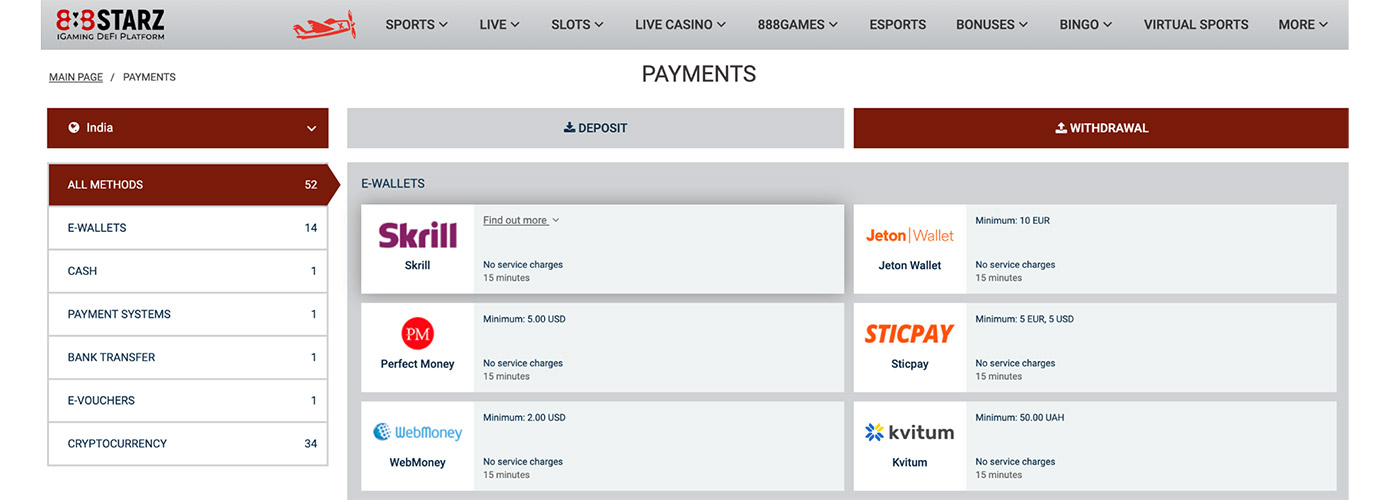Open the SPORTS dropdown menu
The width and height of the screenshot is (1400, 500).
coord(416,25)
